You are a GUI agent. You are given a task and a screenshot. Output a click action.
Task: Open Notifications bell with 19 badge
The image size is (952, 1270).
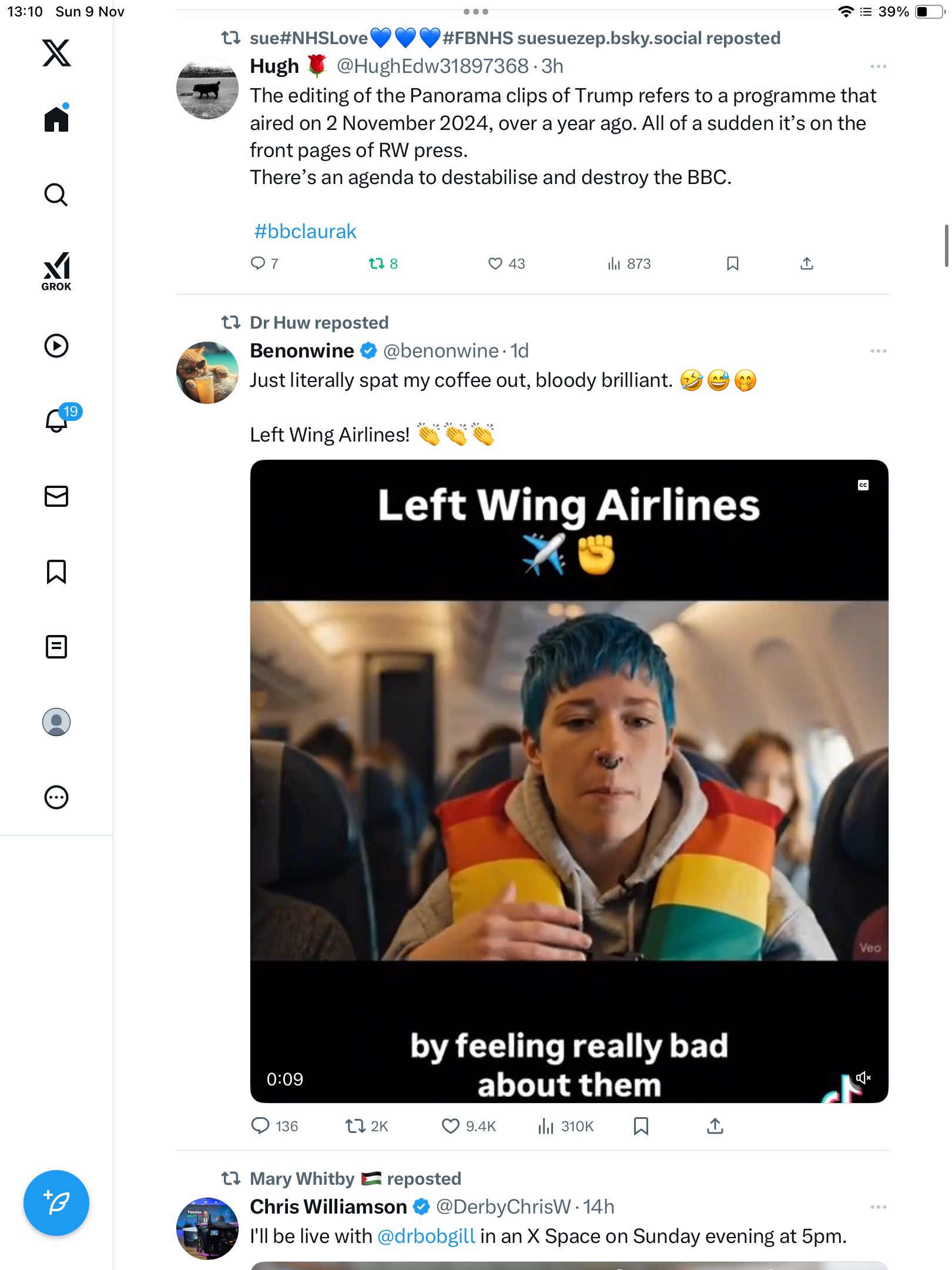tap(57, 420)
